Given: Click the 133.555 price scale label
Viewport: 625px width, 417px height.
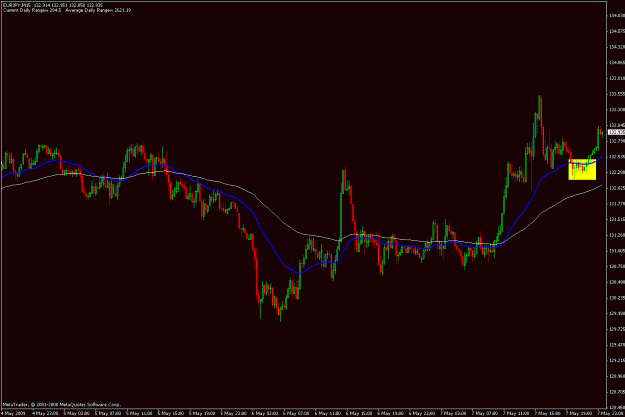Looking at the screenshot, I should 617,94.
